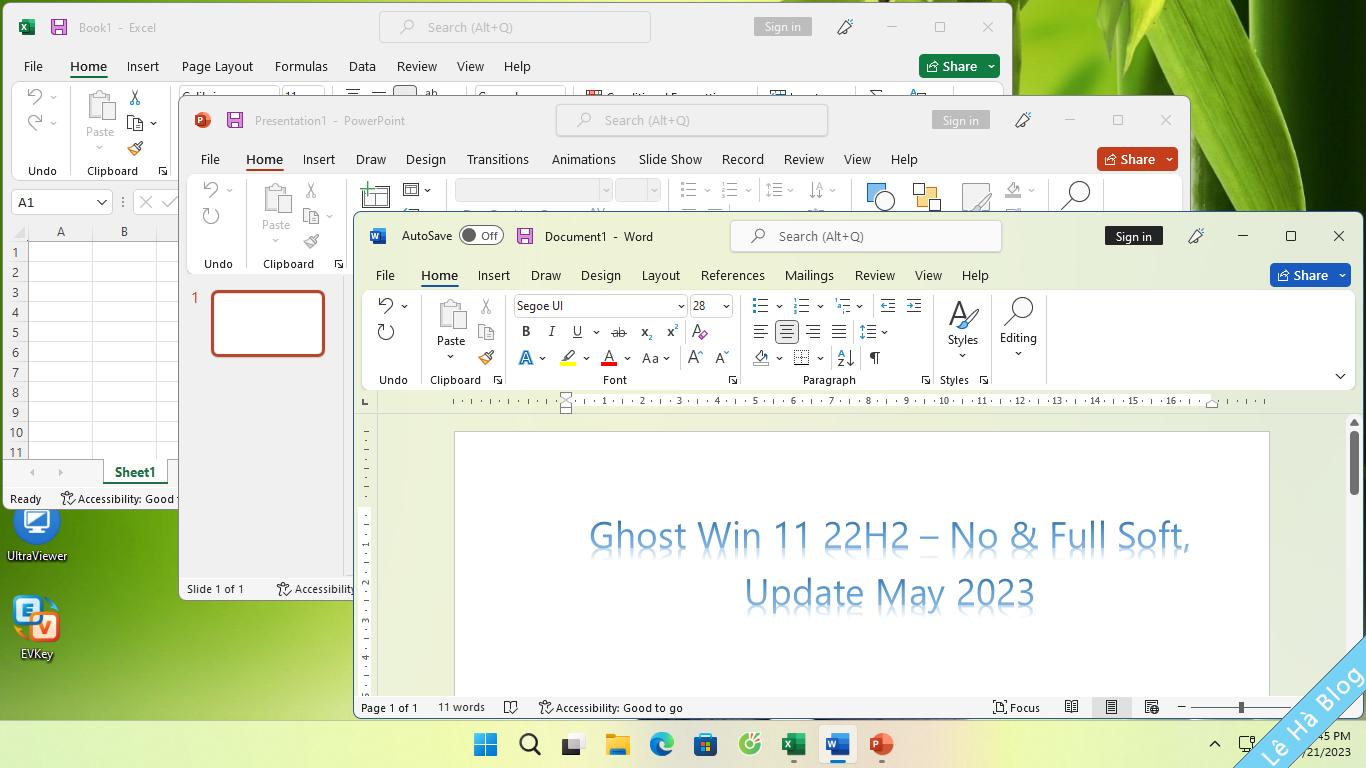The width and height of the screenshot is (1366, 768).
Task: Expand Word Share button dropdown arrow
Action: point(1342,275)
